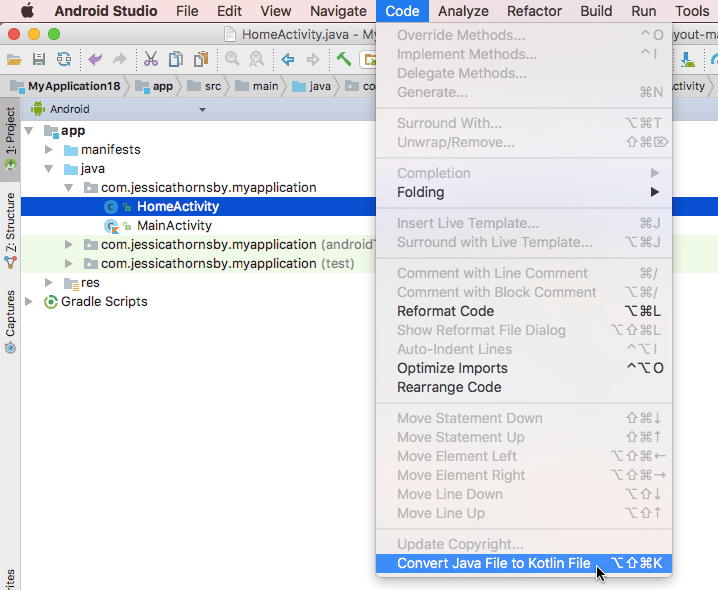The image size is (718, 590).
Task: Click the Forward navigation arrow
Action: click(x=313, y=60)
